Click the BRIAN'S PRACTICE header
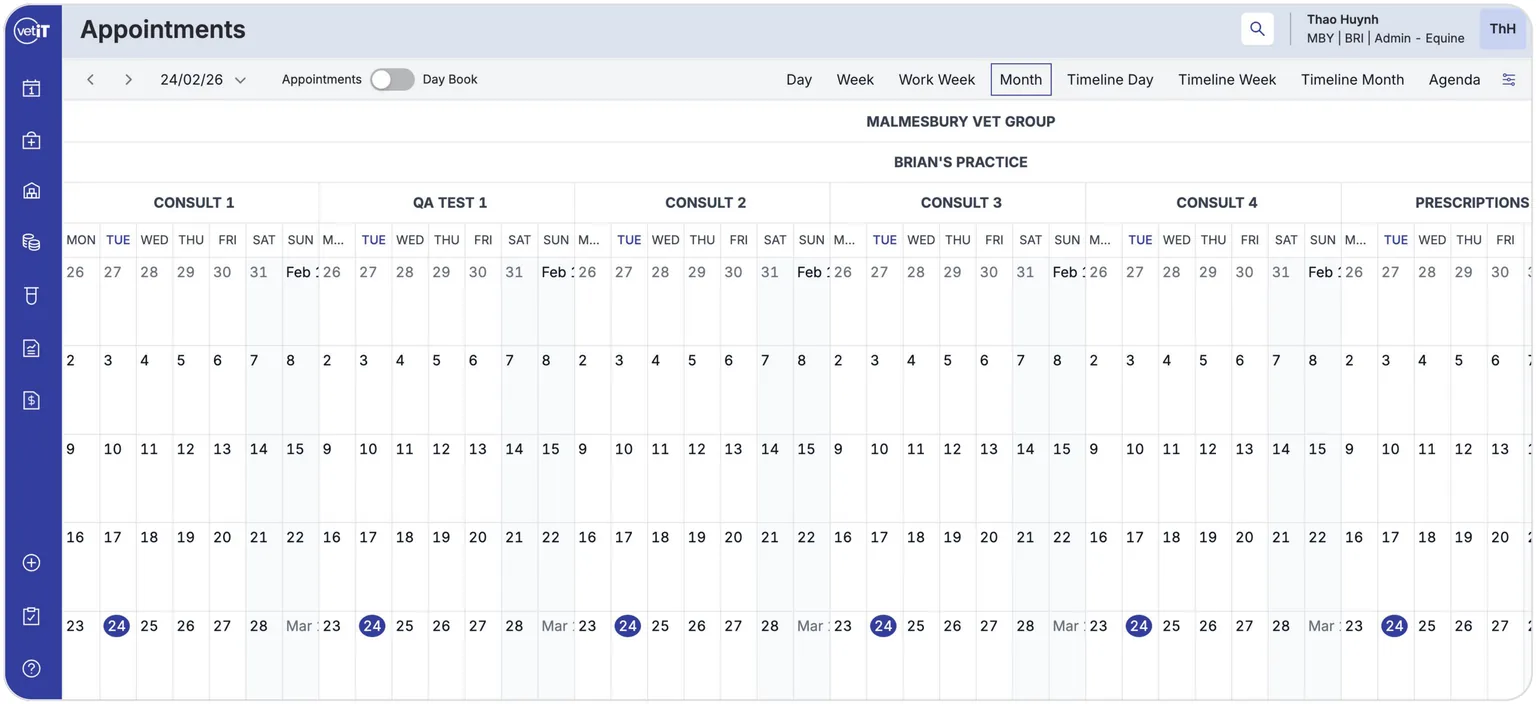 click(x=960, y=162)
